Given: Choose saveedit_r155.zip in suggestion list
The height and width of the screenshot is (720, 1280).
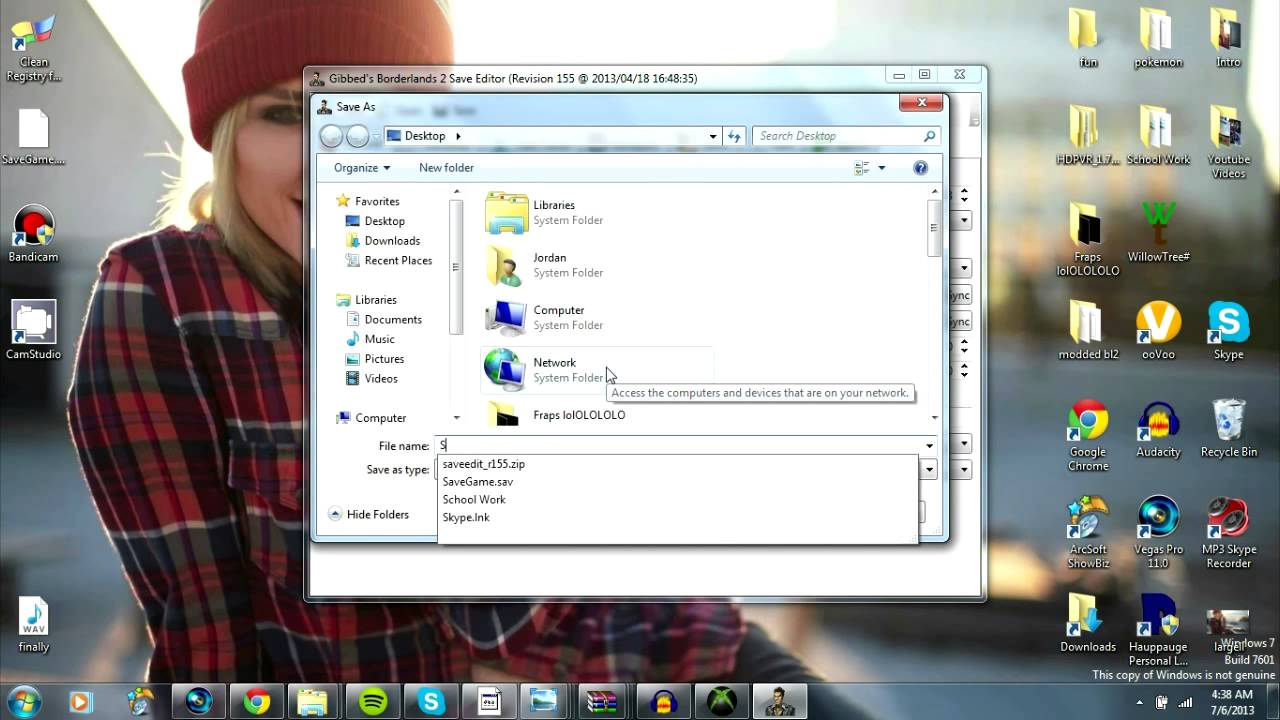Looking at the screenshot, I should (x=483, y=464).
